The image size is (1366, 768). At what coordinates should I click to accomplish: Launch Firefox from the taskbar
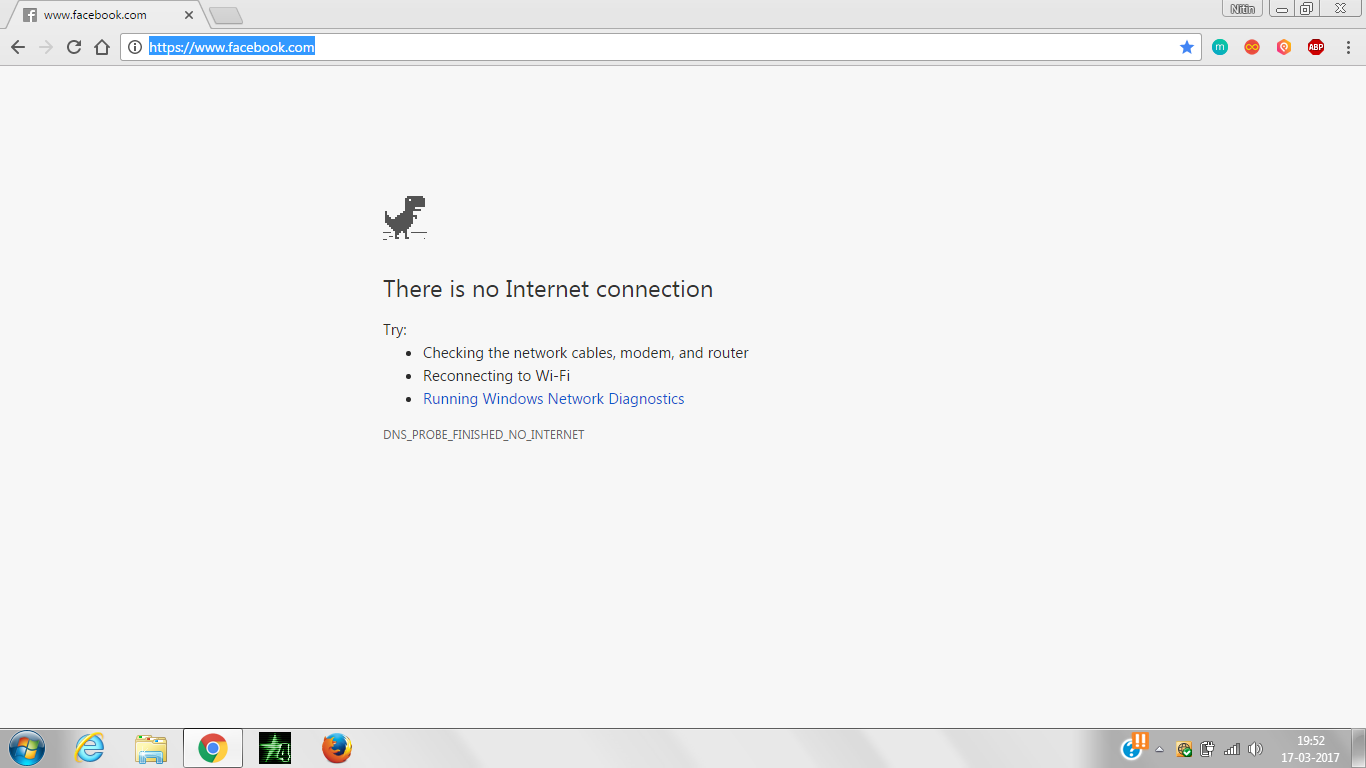(x=337, y=748)
